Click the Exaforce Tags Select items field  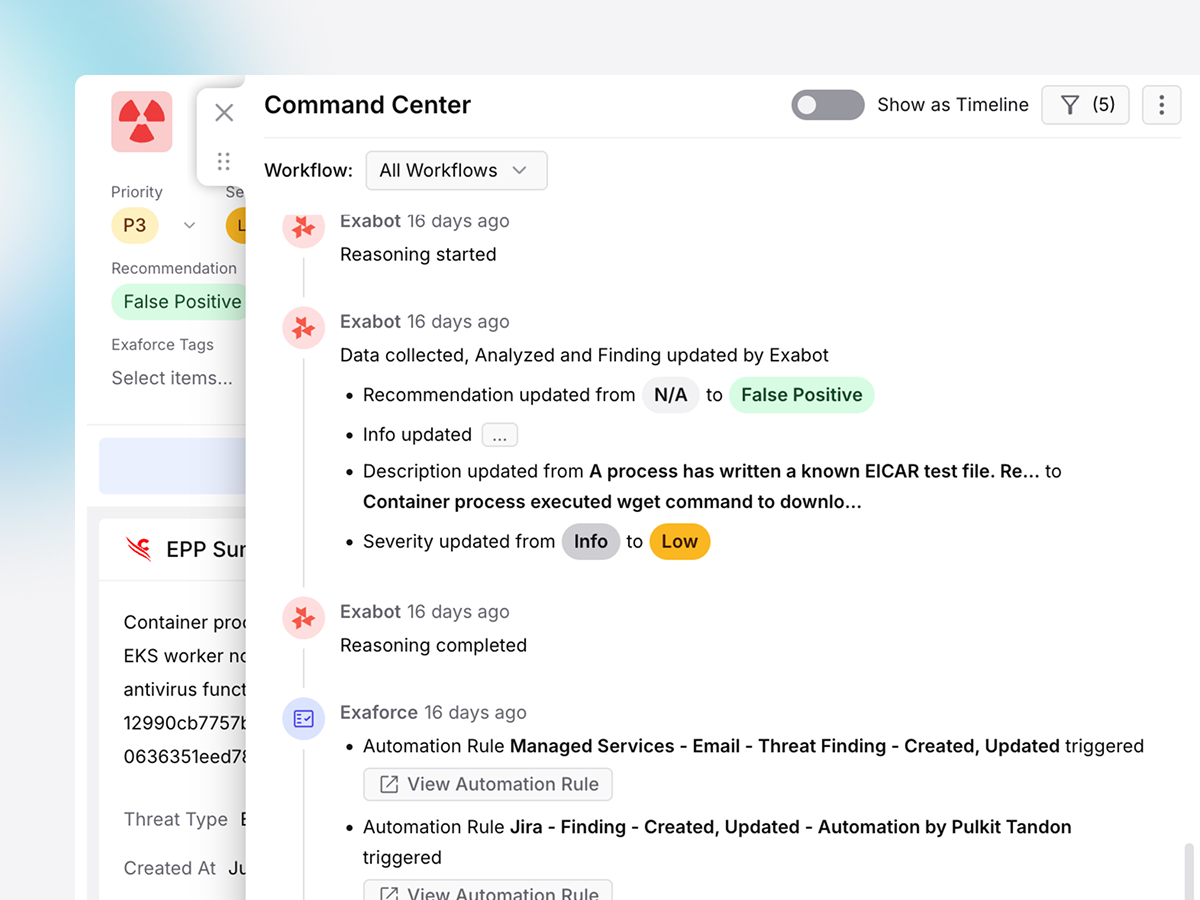click(x=172, y=378)
